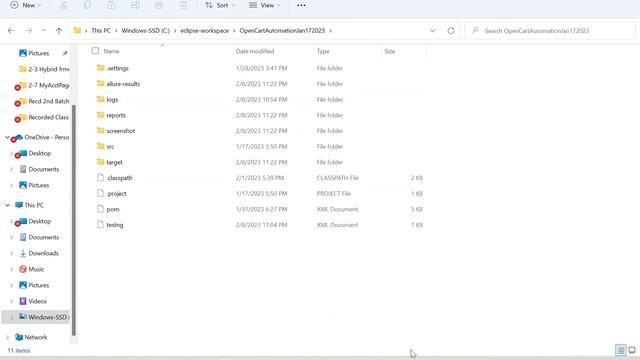The width and height of the screenshot is (640, 360).
Task: Expand the Windows-SSD drive node
Action: [11, 317]
